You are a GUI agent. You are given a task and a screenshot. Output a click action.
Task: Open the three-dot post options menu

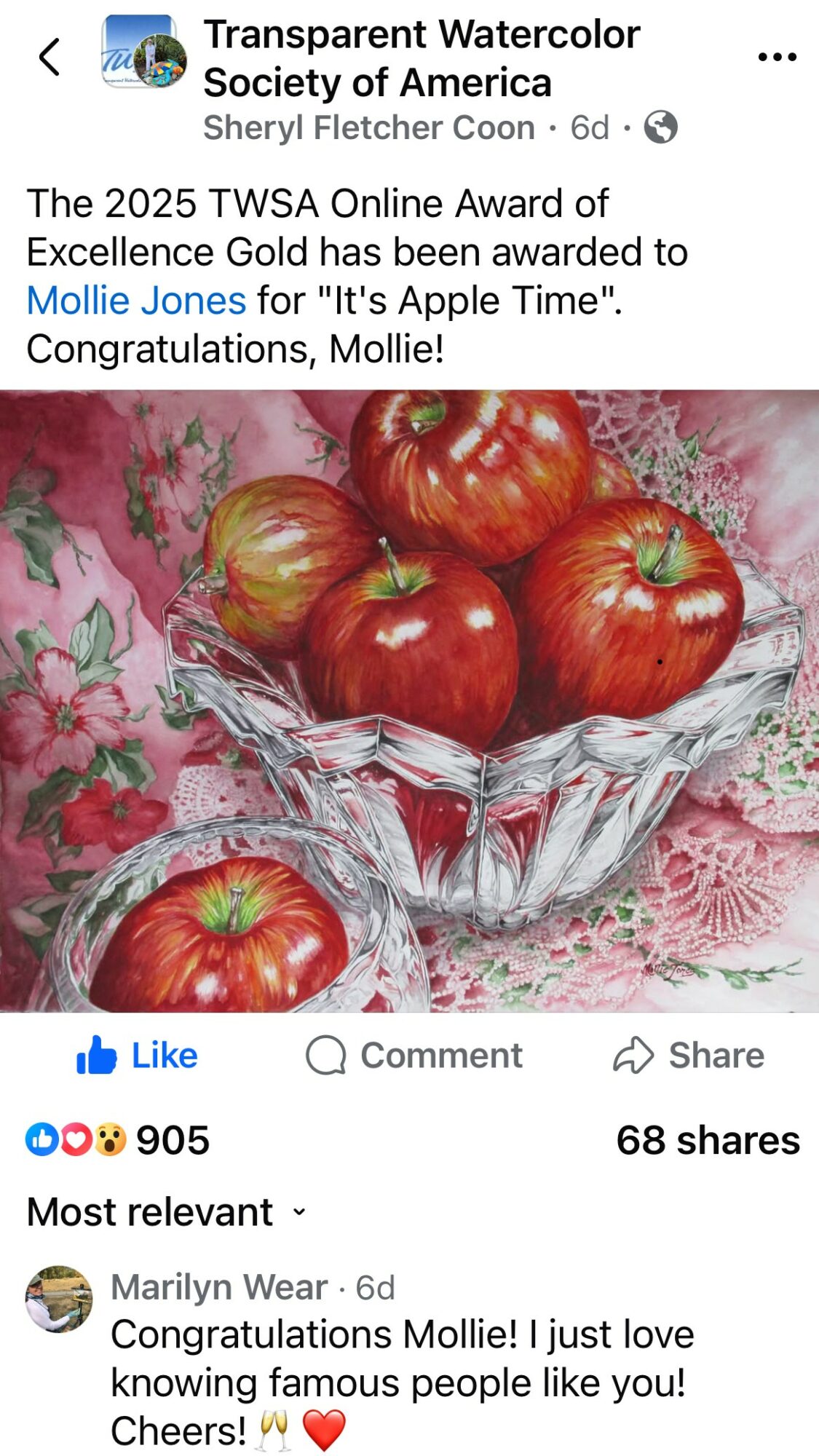[777, 56]
